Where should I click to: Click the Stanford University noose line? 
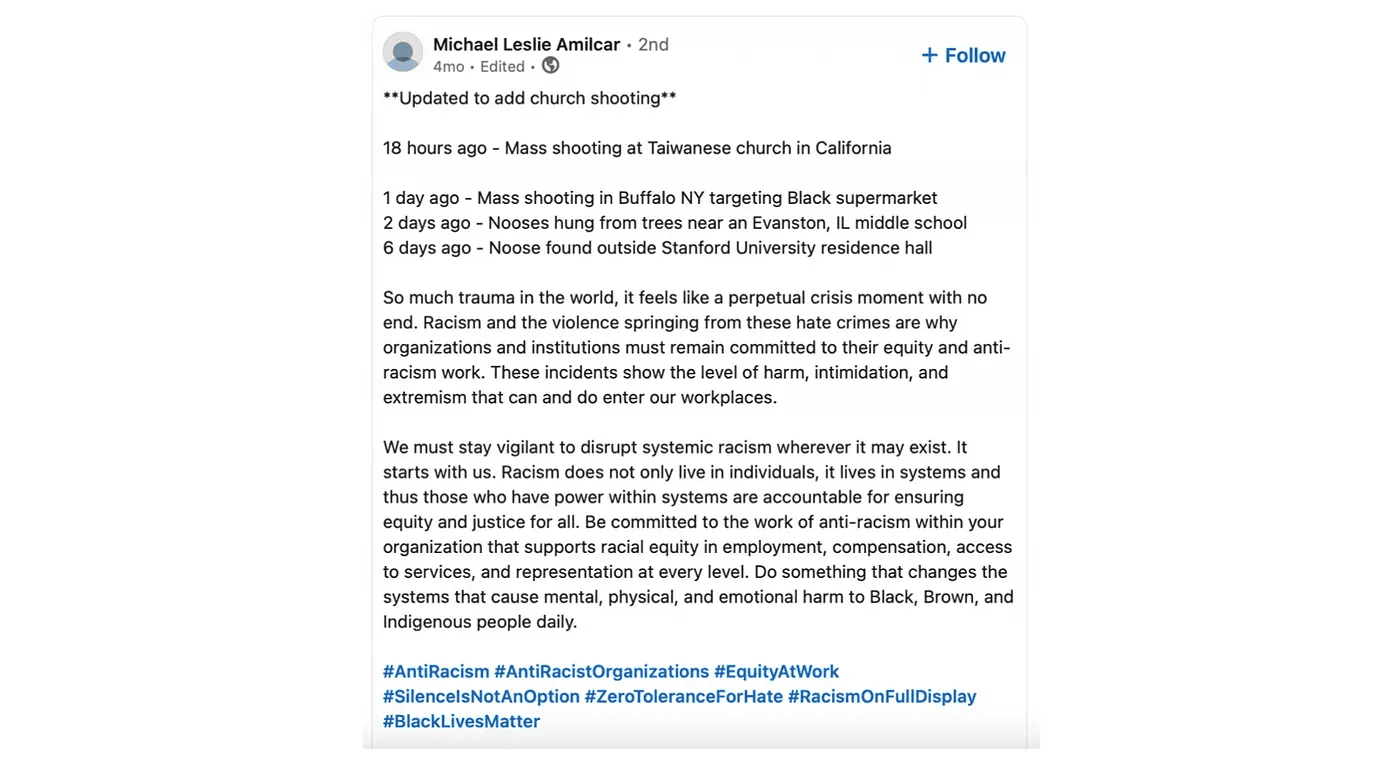pyautogui.click(x=658, y=248)
